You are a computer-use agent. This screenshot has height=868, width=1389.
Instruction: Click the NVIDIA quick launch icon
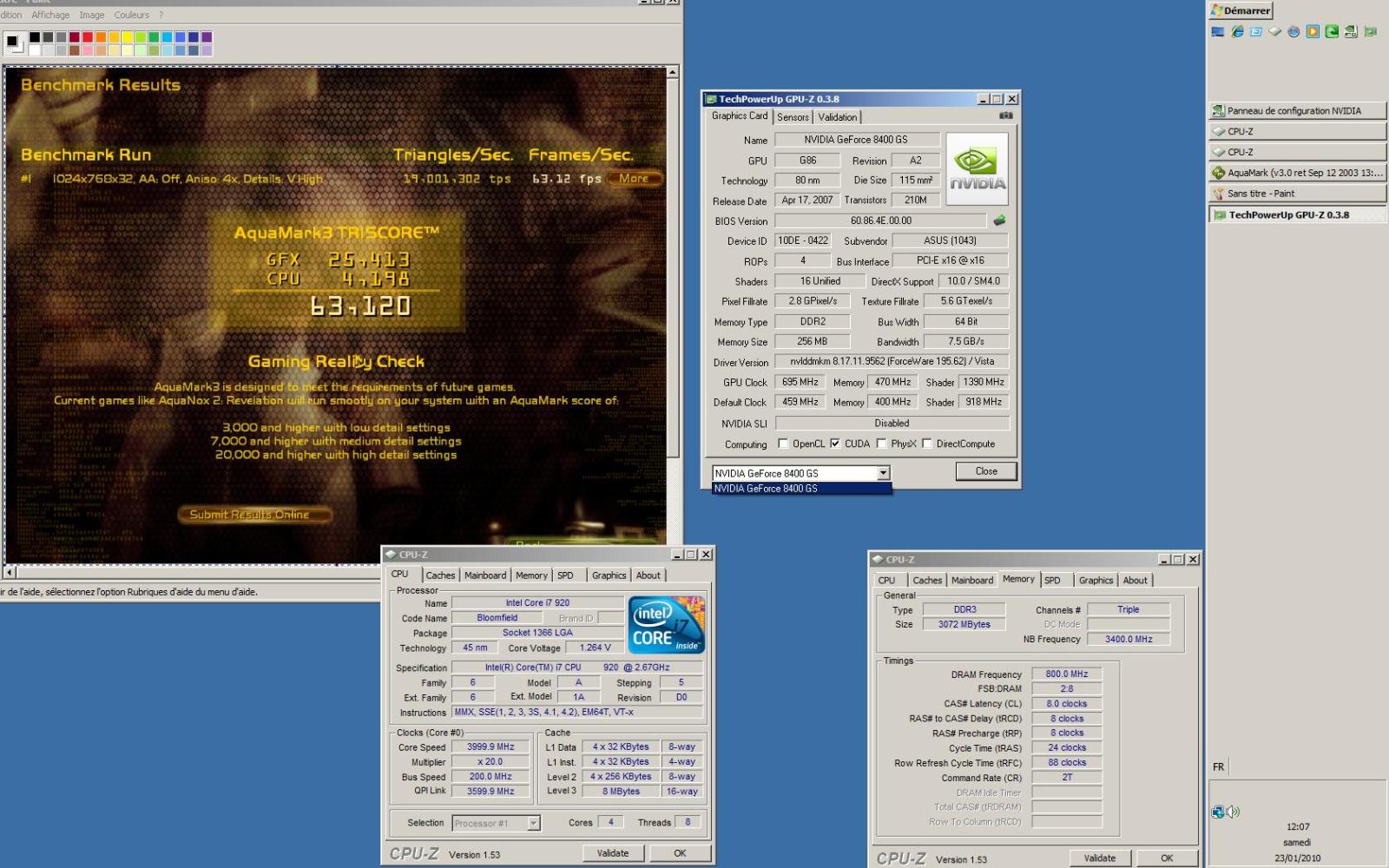[x=1351, y=32]
